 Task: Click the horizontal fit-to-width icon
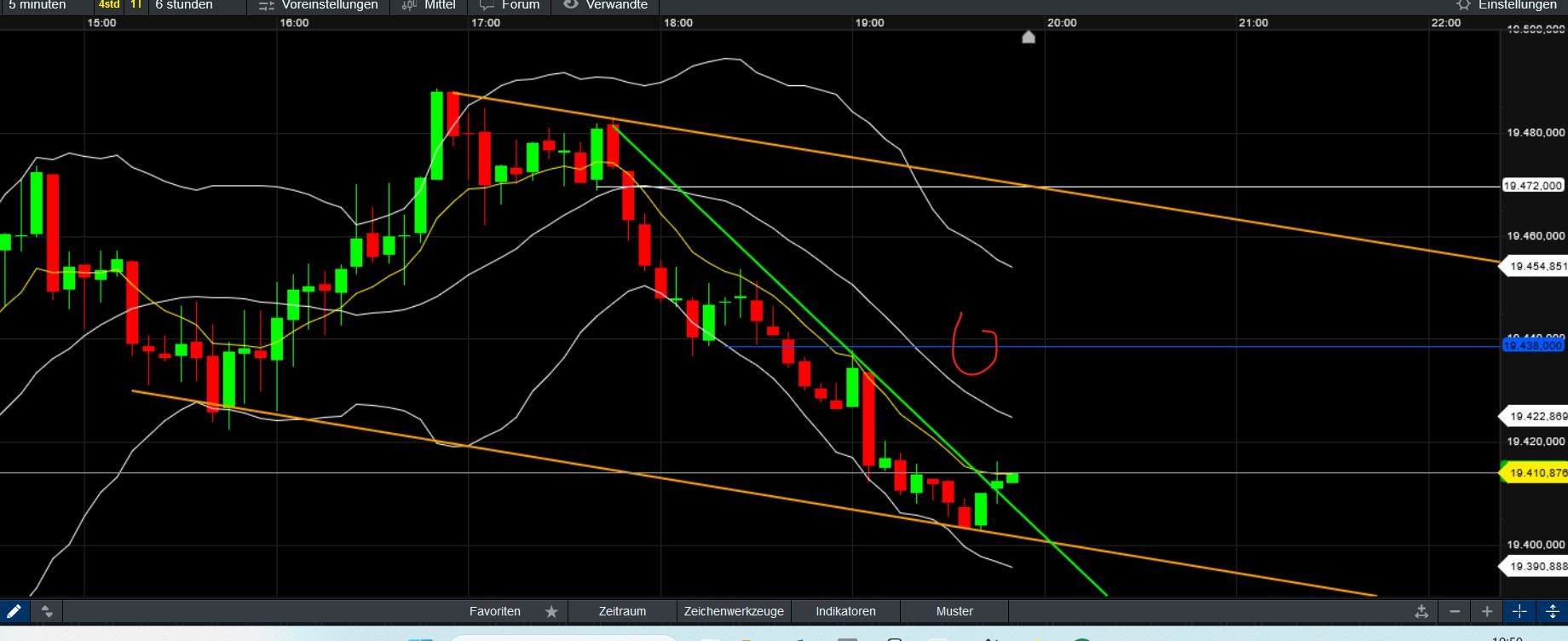tap(1421, 611)
